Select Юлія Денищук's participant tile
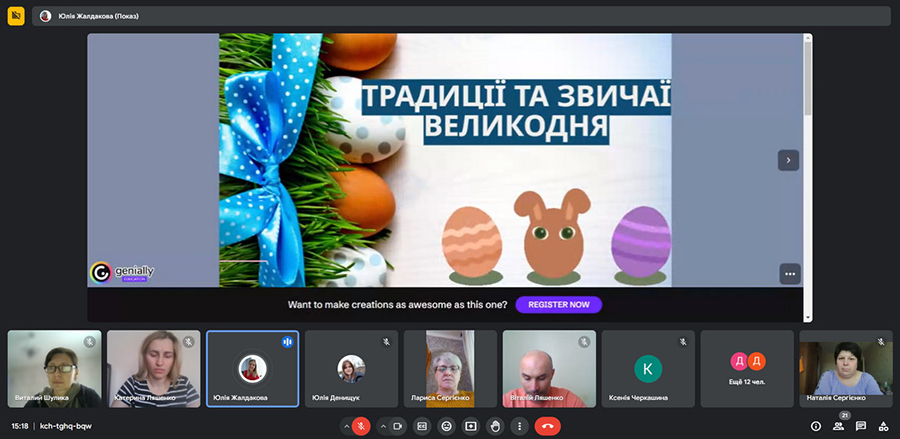This screenshot has width=900, height=439. click(x=351, y=368)
